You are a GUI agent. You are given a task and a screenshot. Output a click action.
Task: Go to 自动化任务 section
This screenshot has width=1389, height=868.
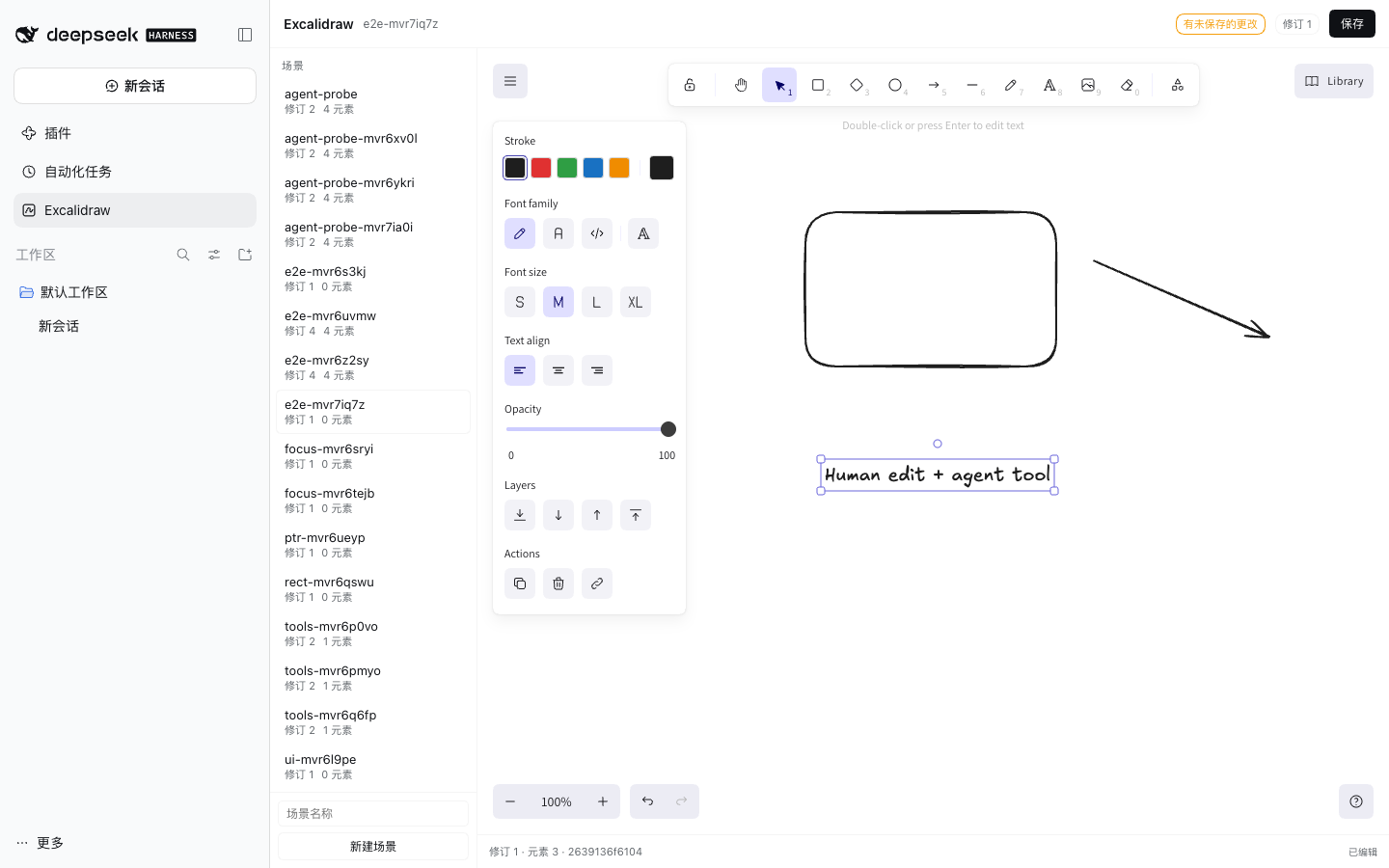[135, 172]
